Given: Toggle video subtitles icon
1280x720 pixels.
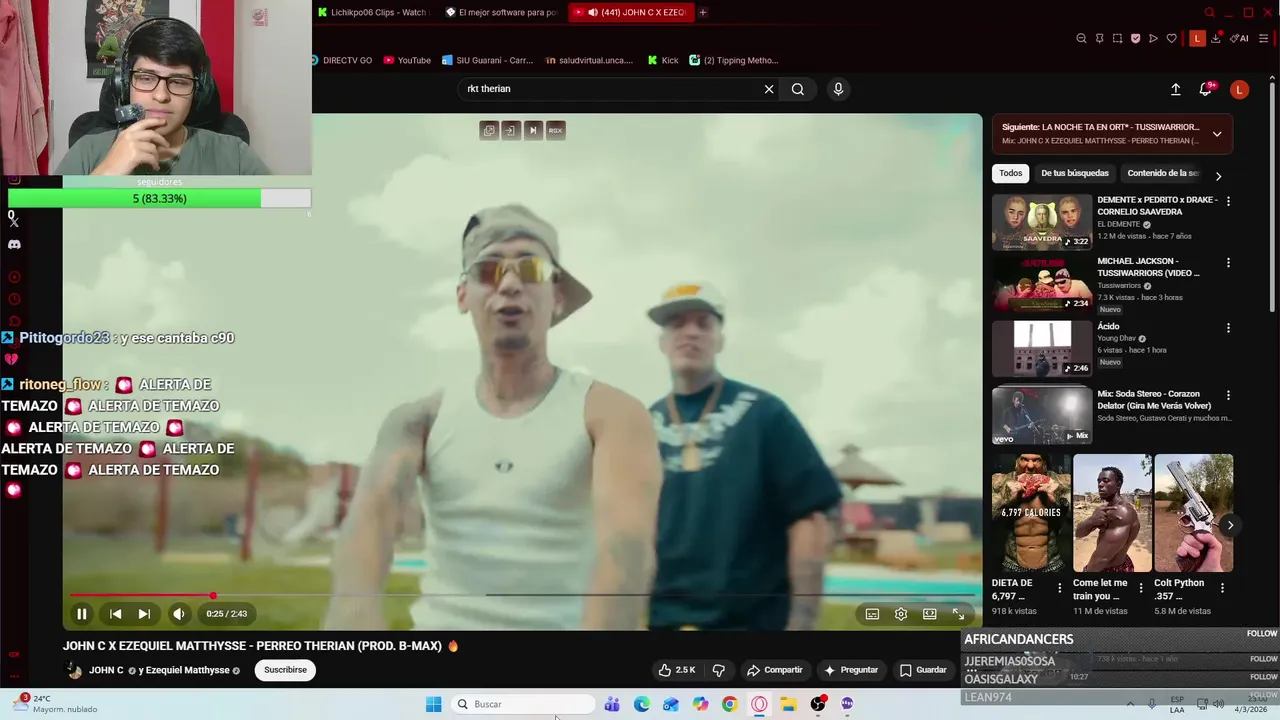Looking at the screenshot, I should [872, 614].
